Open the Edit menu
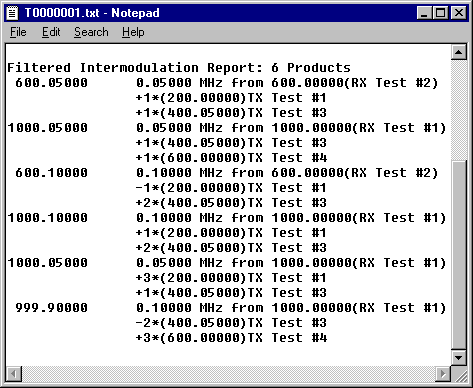The height and width of the screenshot is (388, 473). (51, 32)
